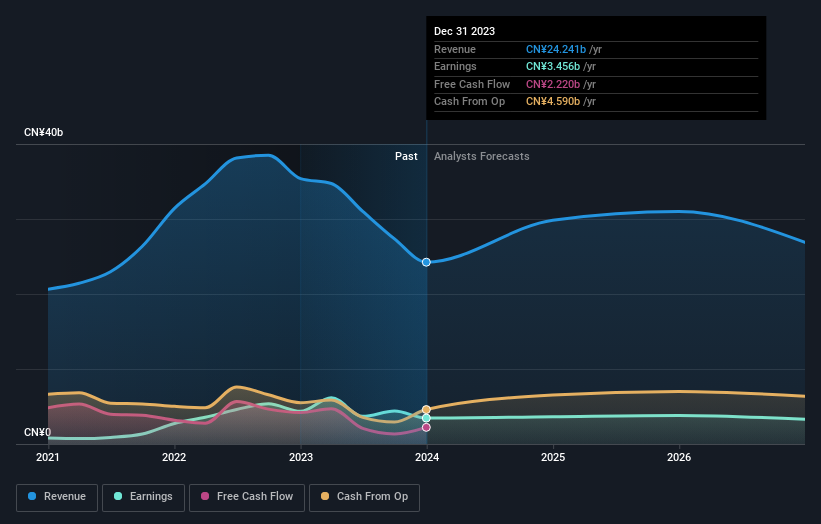Click the Cash From Op label in tooltip
The height and width of the screenshot is (524, 821).
tap(470, 102)
